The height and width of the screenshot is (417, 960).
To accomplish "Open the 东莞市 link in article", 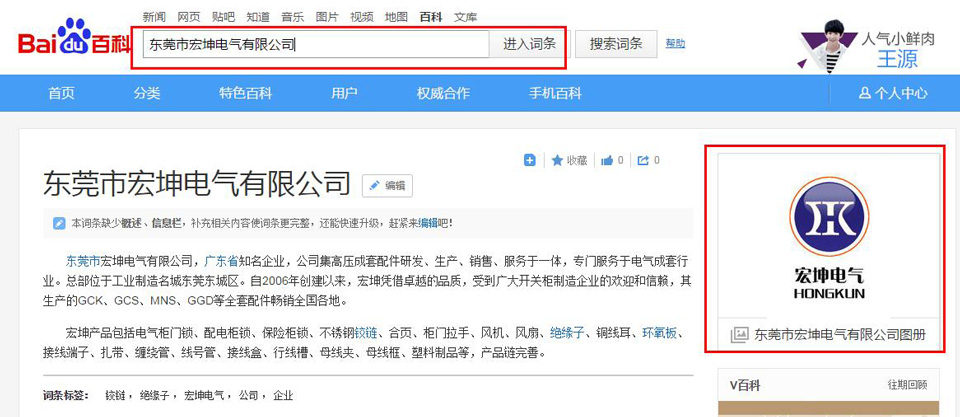I will (83, 261).
